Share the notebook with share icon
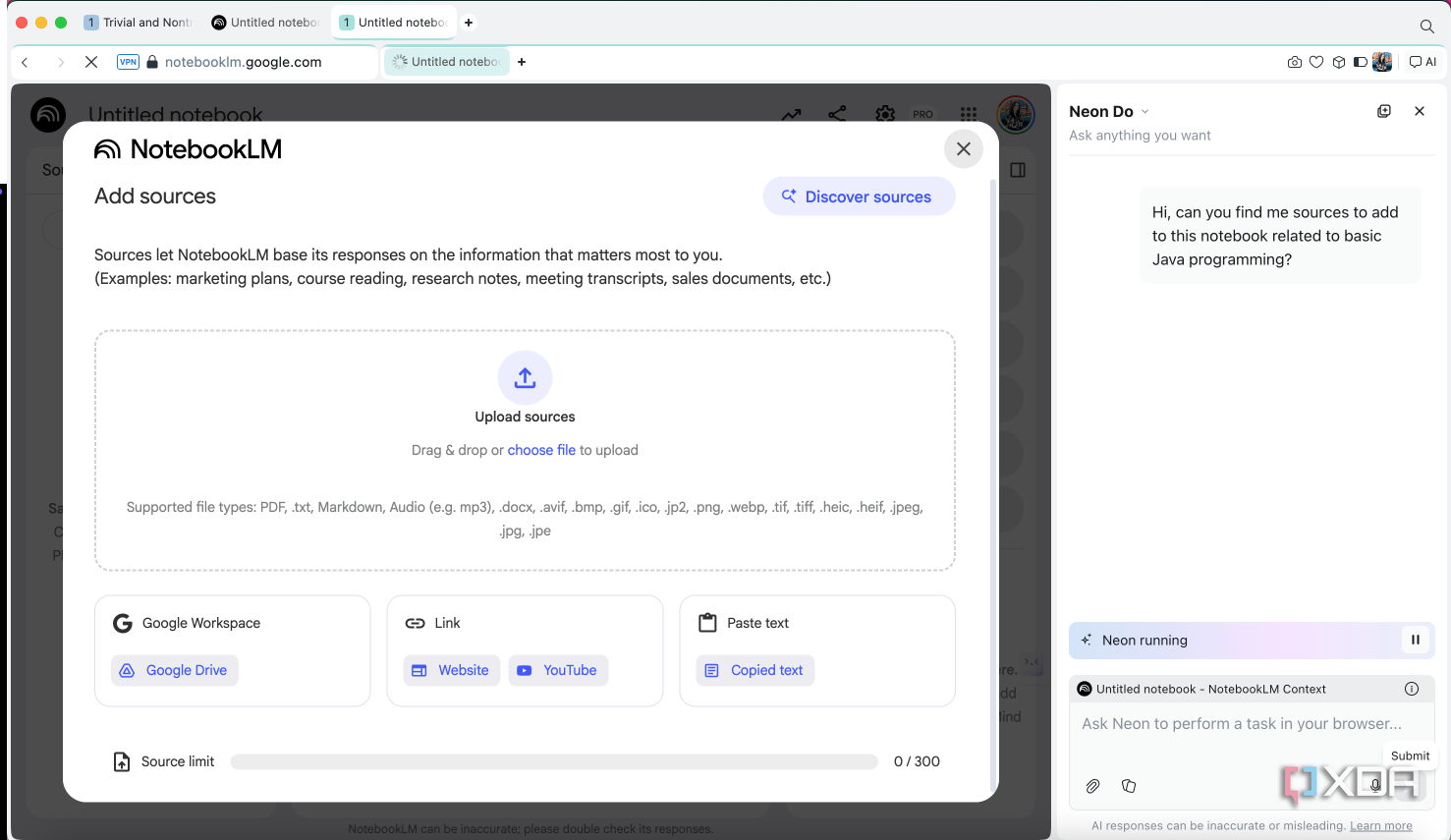Screen dimensions: 1451x840 click(x=837, y=114)
